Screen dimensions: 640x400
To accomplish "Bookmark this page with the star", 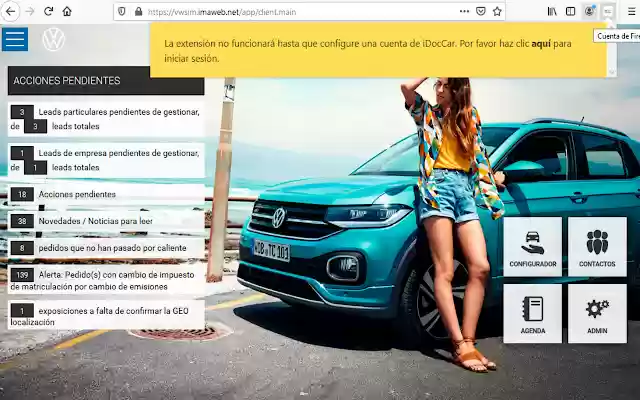I will point(497,11).
